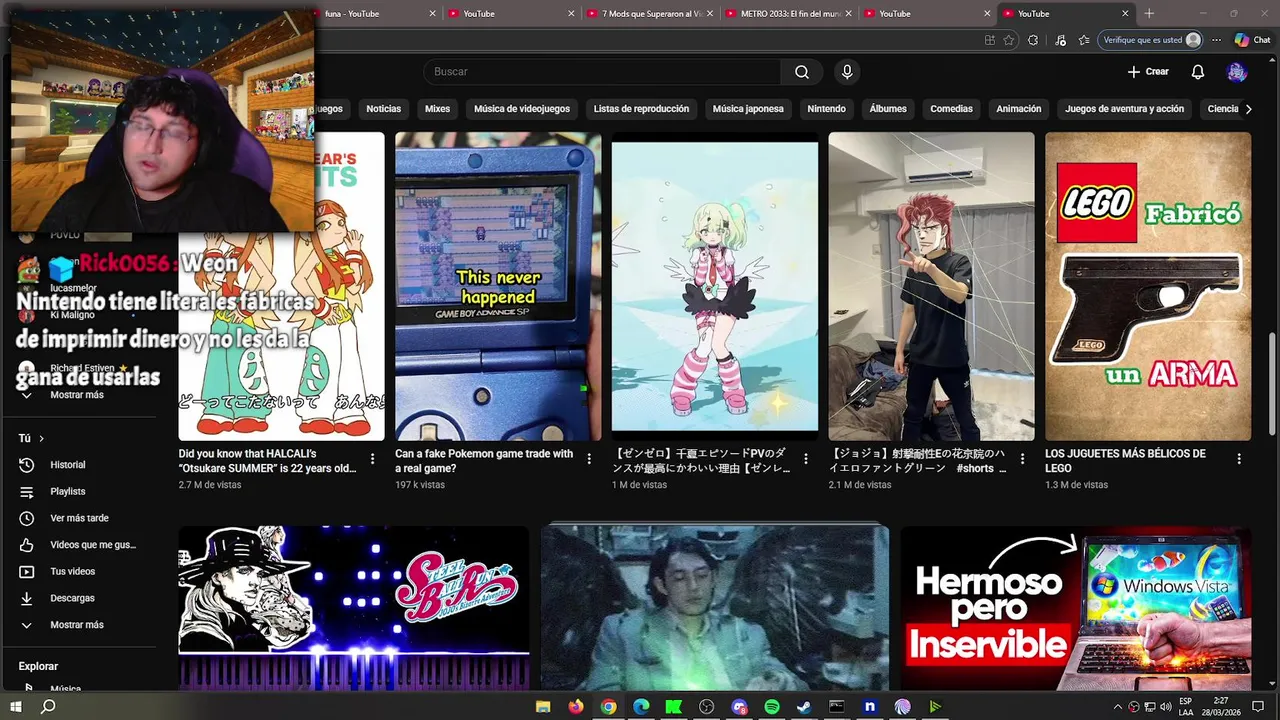Open Copilot Chat in Edge
1280x720 pixels.
pos(1253,40)
